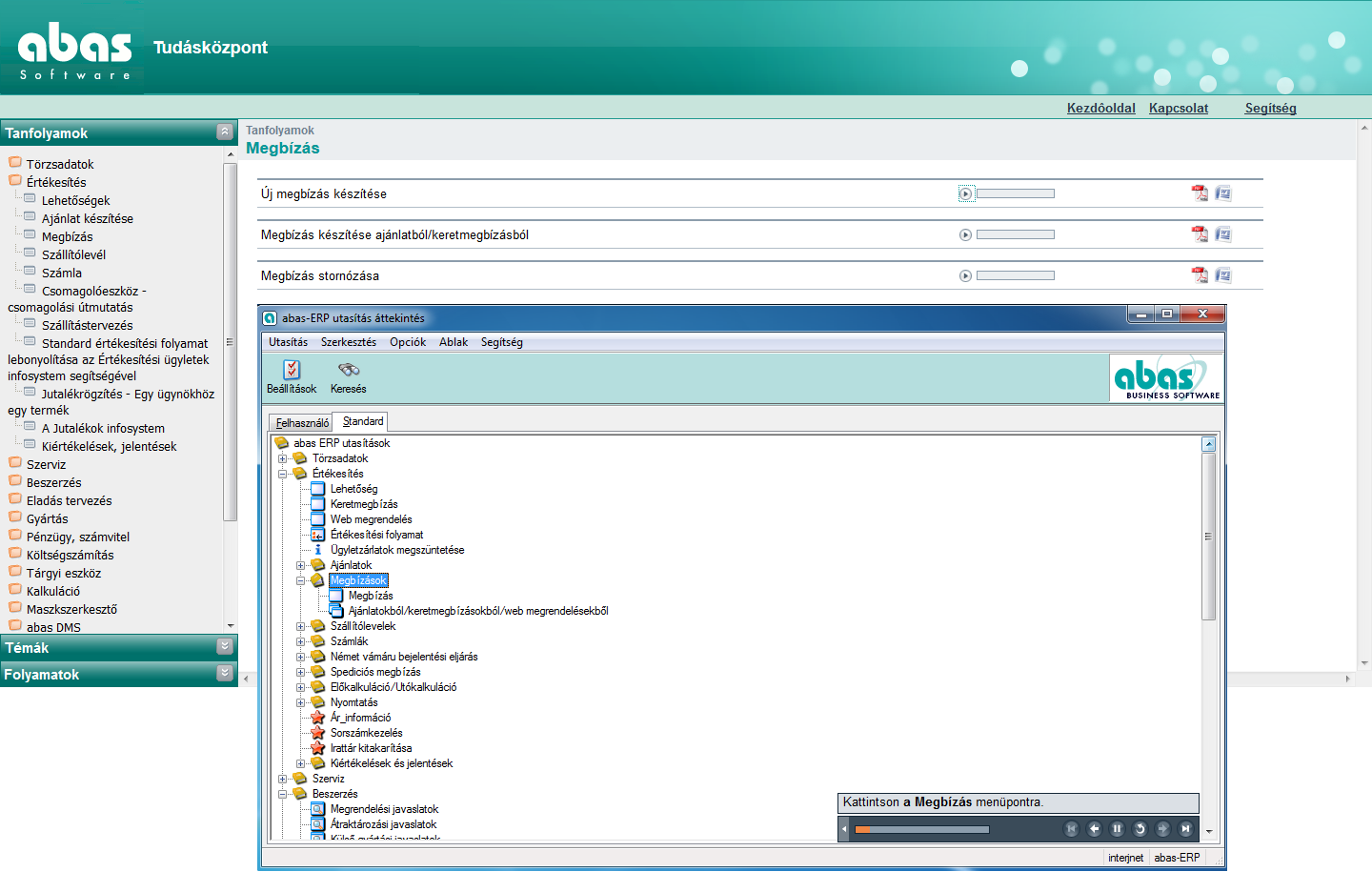Jump to first step in the player

pyautogui.click(x=1071, y=829)
